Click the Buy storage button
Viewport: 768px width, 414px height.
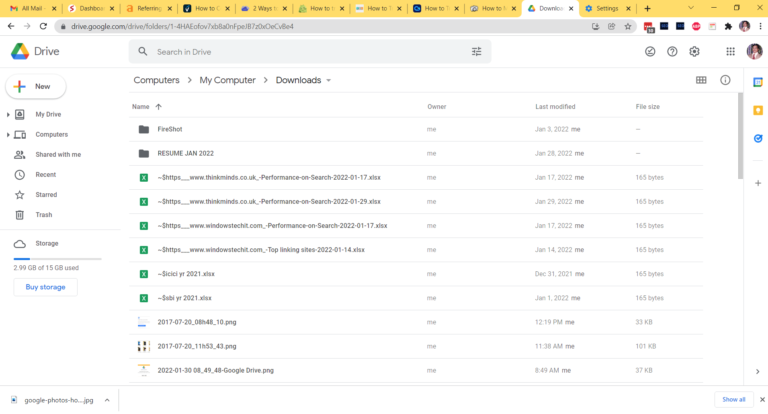[45, 287]
